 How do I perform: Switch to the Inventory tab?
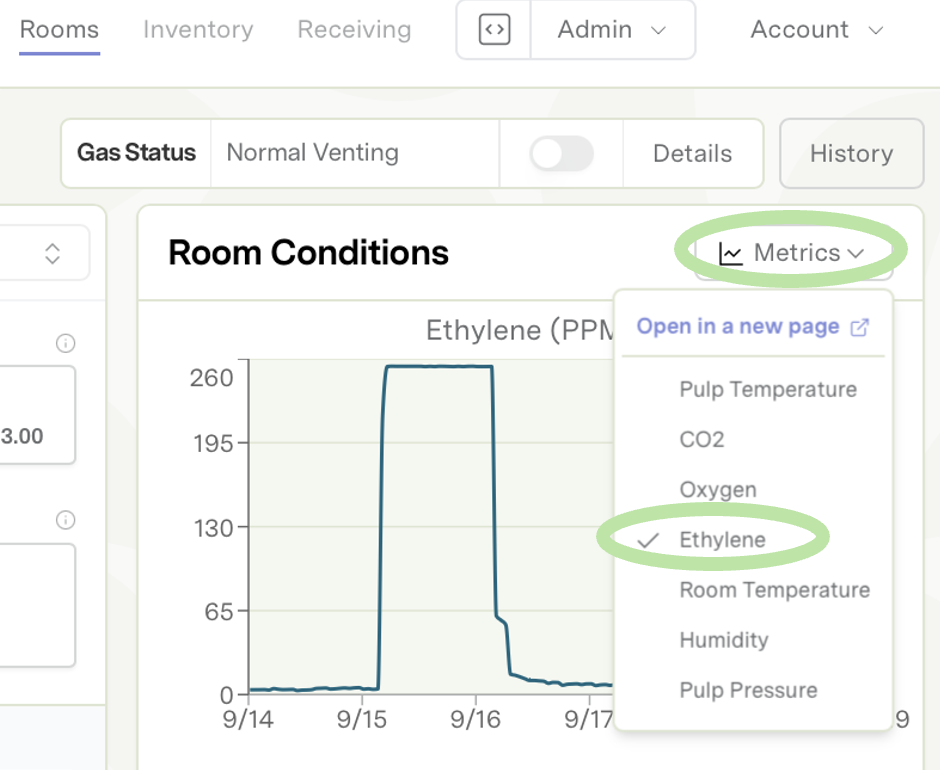[198, 30]
